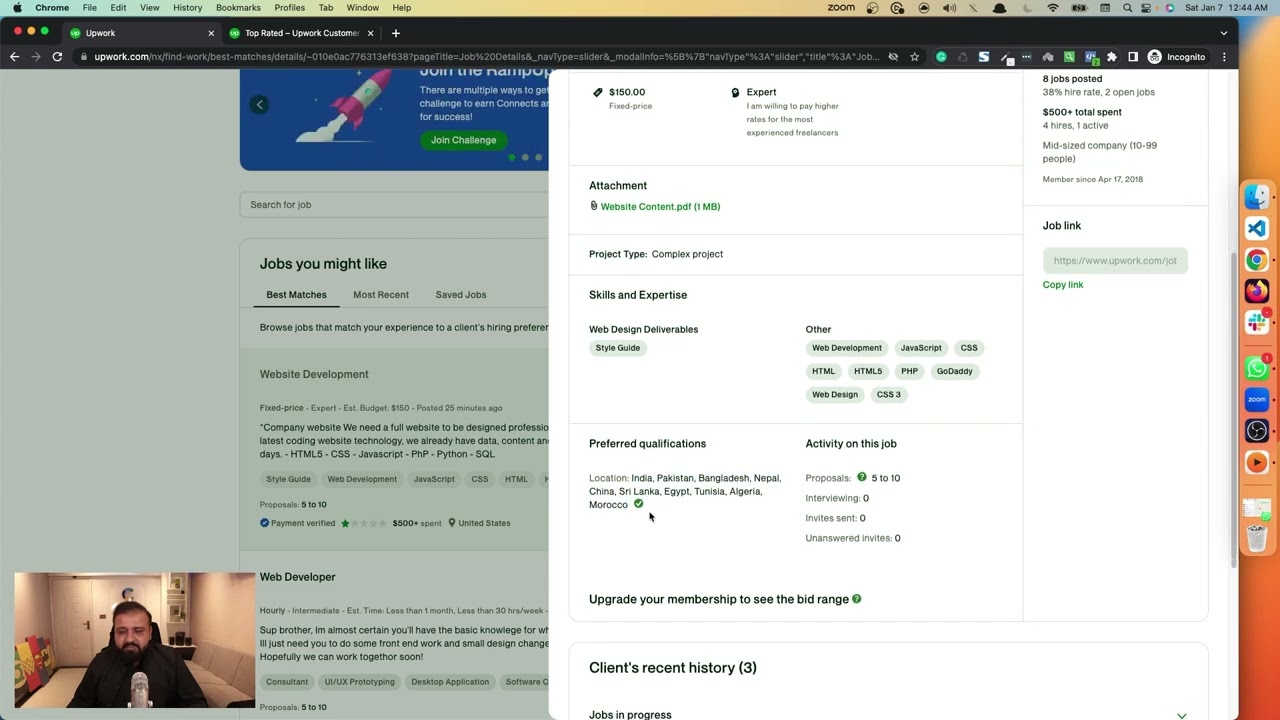Open the Bookmarks menu
Screen dimensions: 1280x720
coord(238,8)
